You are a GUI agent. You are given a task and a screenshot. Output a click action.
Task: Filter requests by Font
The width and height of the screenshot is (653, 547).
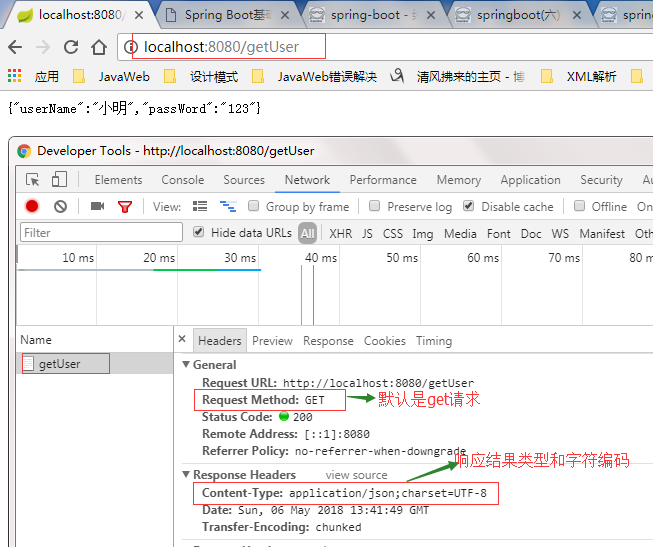[x=498, y=233]
